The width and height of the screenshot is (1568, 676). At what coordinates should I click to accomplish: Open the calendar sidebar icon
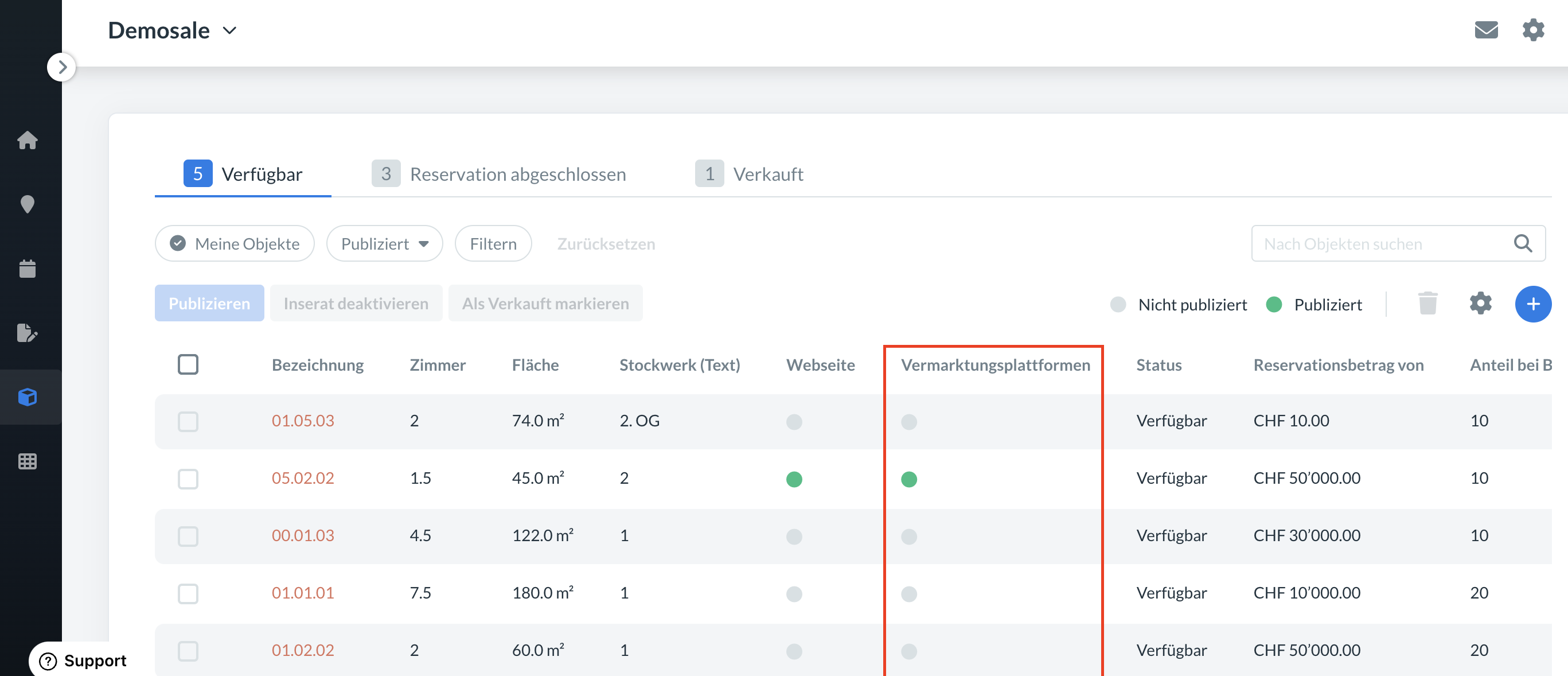click(28, 269)
